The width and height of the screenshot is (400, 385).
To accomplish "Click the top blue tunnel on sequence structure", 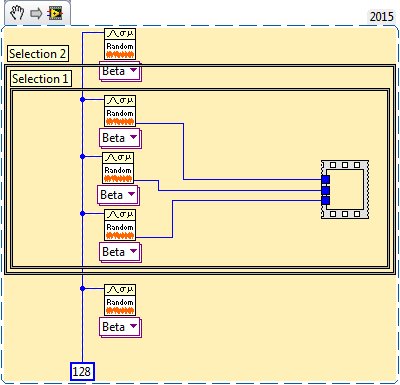I will (x=326, y=180).
